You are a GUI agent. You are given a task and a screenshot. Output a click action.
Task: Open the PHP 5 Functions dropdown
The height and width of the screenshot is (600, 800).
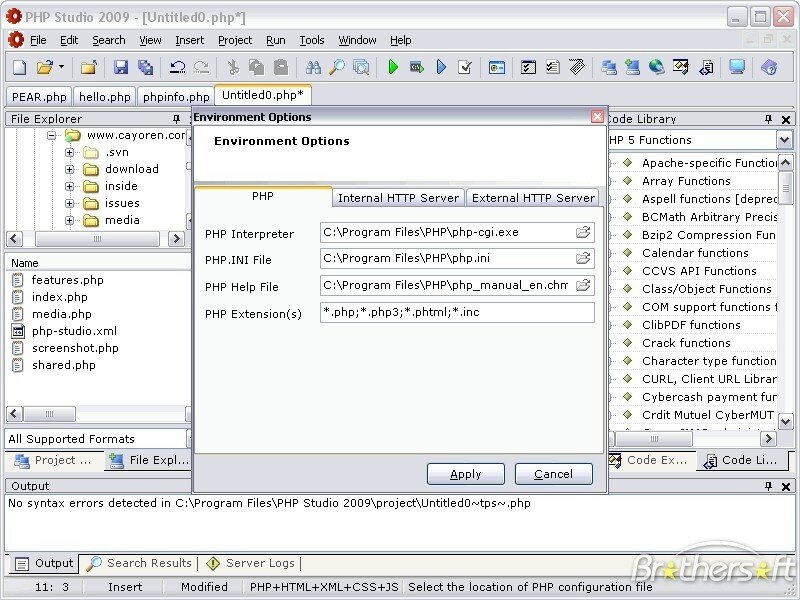pyautogui.click(x=784, y=140)
